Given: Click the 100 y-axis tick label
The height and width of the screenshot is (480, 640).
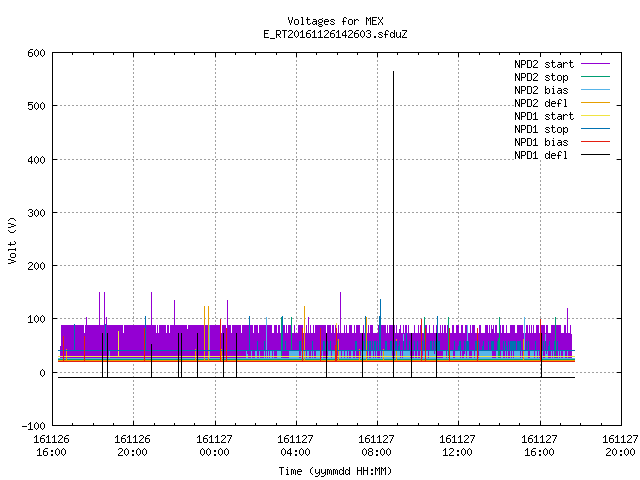Looking at the screenshot, I should coord(37,319).
